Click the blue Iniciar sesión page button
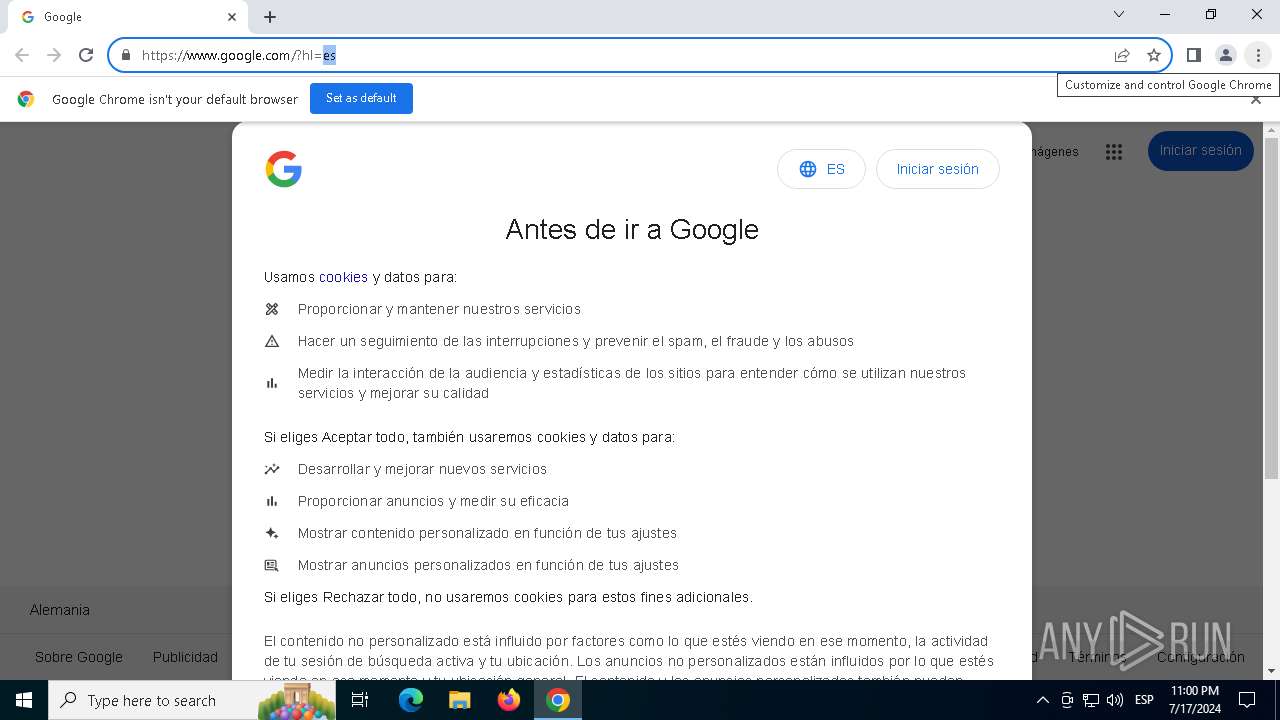 (x=1200, y=151)
